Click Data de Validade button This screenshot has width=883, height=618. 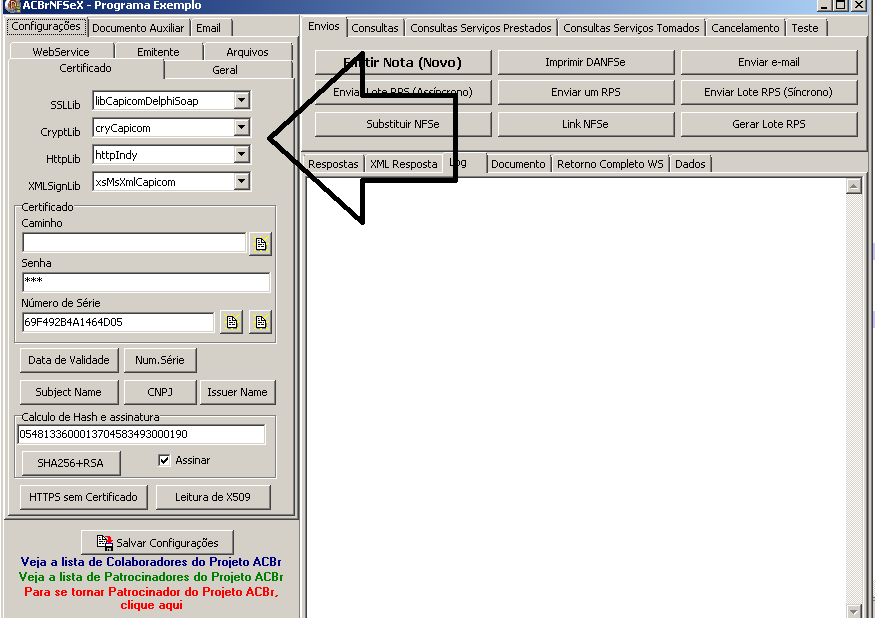[69, 360]
